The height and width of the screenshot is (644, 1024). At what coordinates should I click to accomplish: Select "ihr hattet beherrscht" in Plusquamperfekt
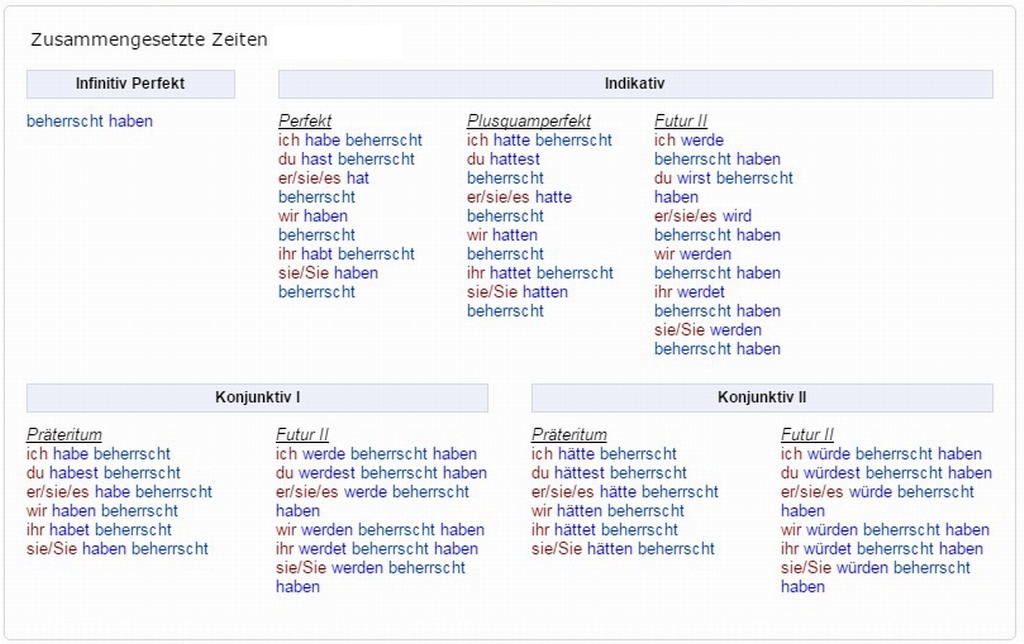click(540, 273)
